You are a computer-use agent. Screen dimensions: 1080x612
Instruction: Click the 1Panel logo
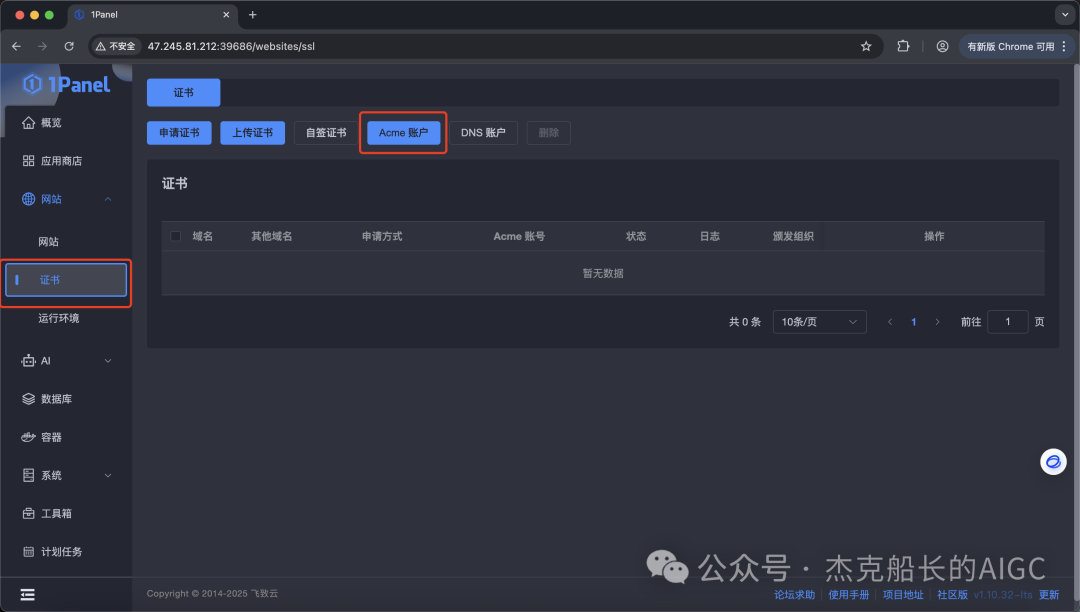pyautogui.click(x=66, y=85)
